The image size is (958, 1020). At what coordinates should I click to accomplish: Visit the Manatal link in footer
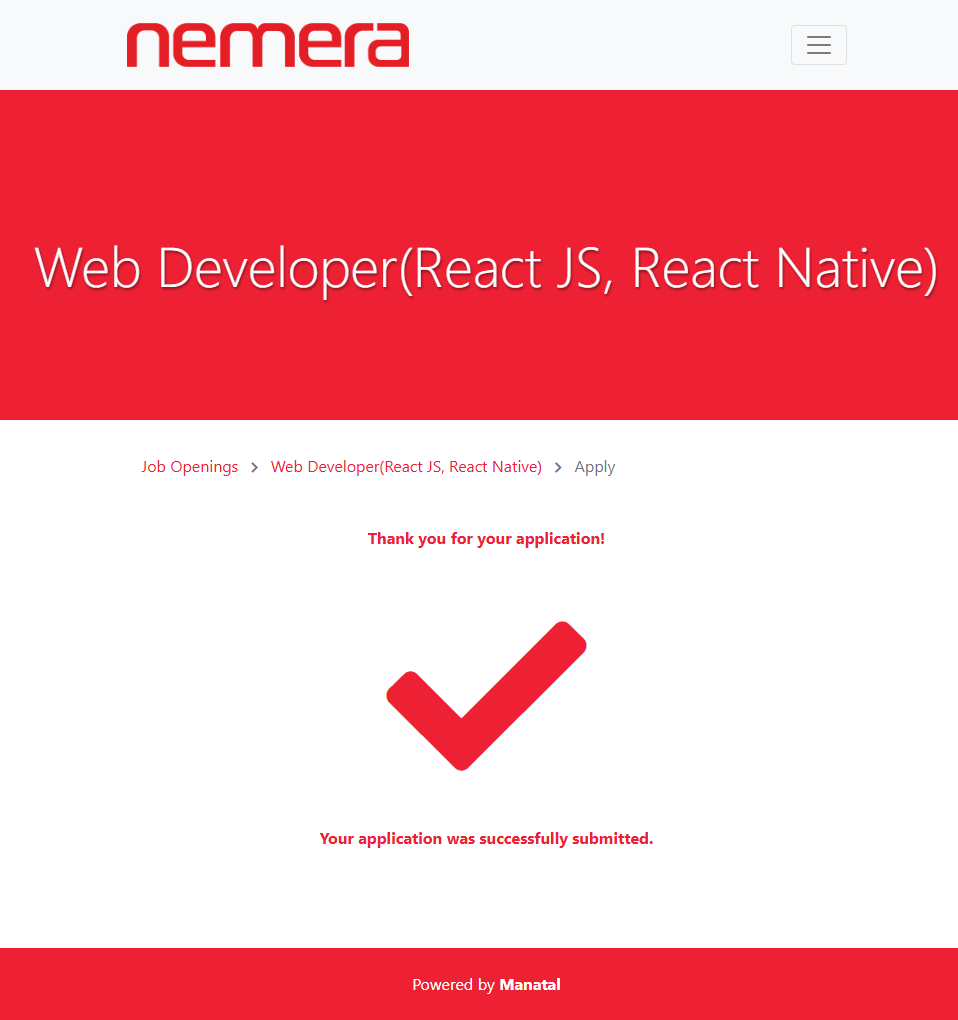530,985
